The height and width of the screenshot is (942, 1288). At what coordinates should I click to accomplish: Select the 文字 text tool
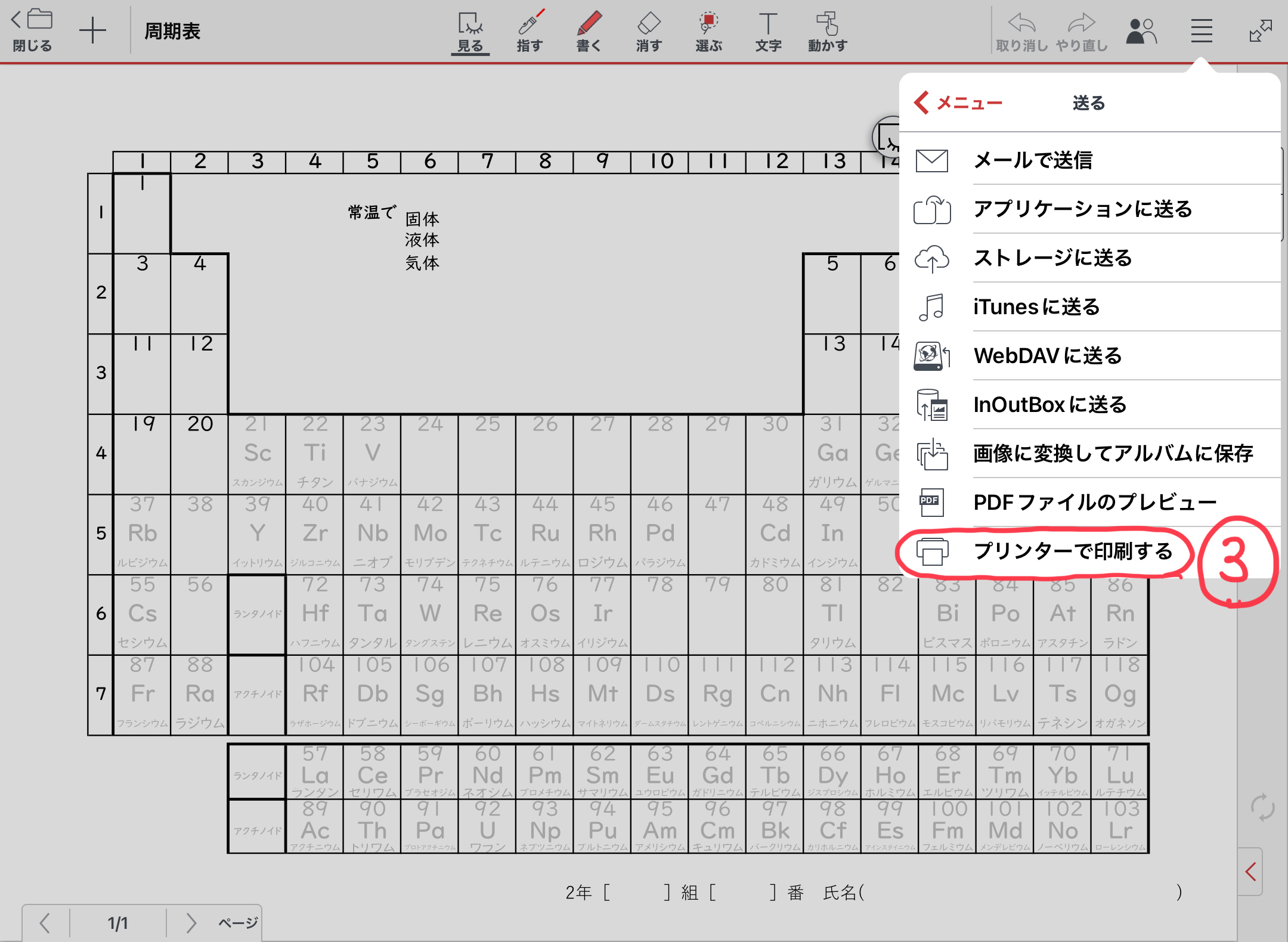coord(768,32)
